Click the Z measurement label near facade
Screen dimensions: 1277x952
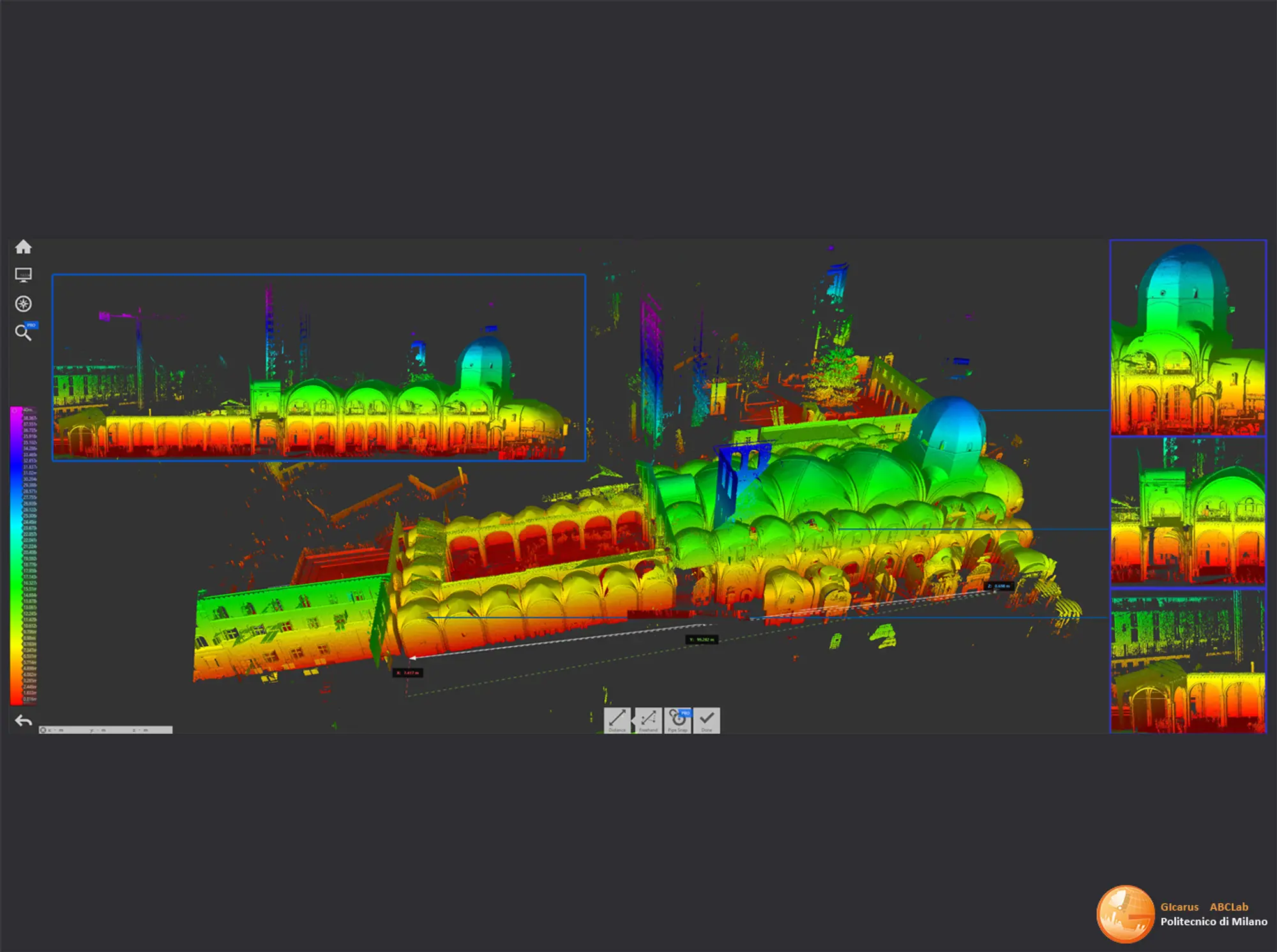pyautogui.click(x=998, y=586)
